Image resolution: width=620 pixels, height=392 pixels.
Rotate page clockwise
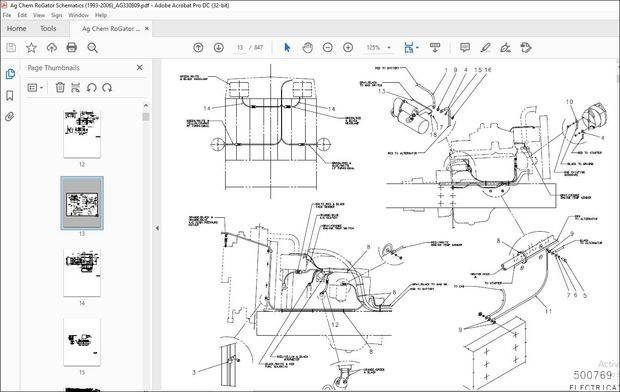pos(107,87)
